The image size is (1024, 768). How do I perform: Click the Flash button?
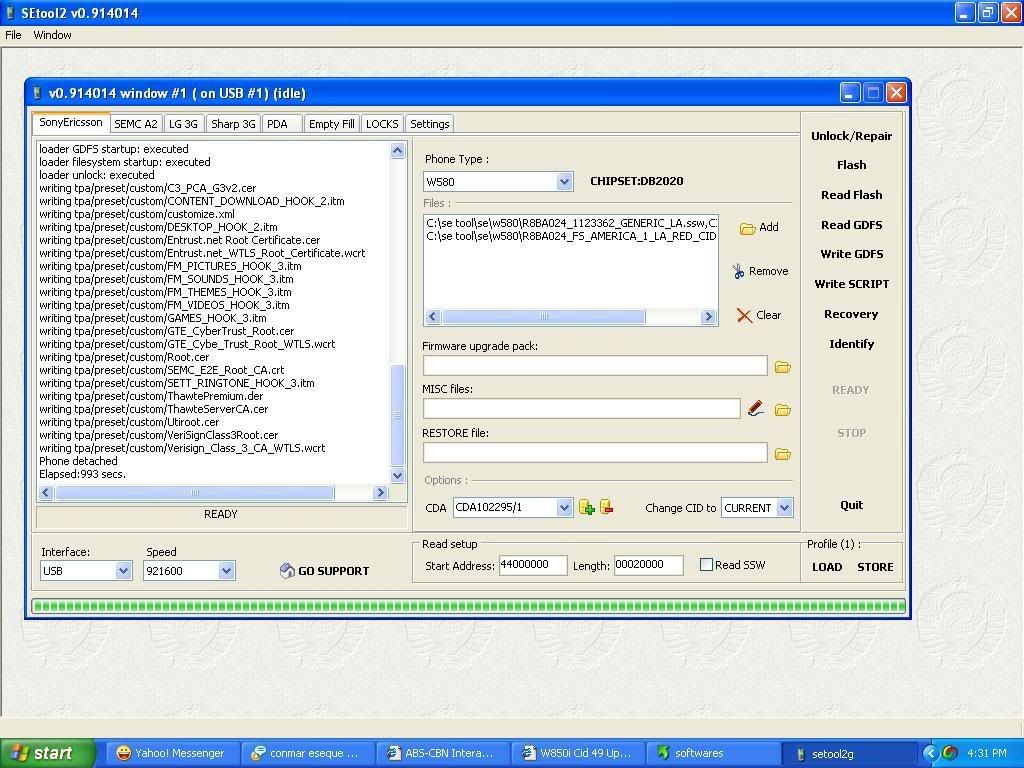pos(852,165)
